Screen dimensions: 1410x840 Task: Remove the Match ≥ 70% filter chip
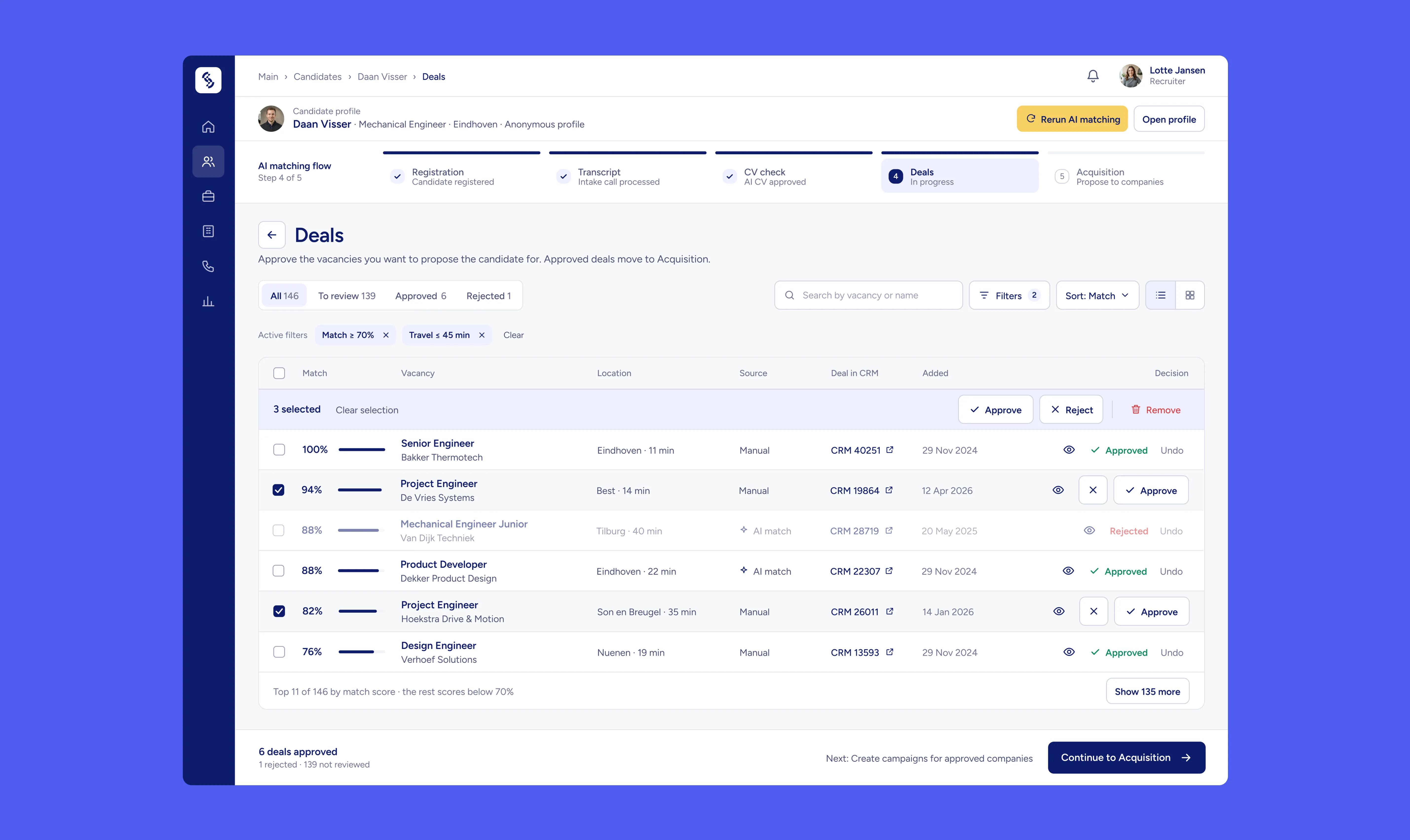pos(386,335)
